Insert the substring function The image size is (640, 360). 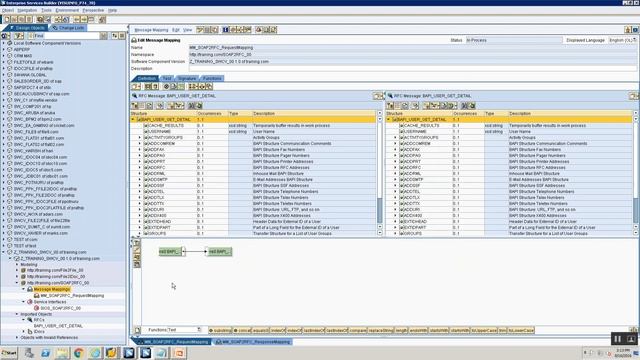point(220,330)
